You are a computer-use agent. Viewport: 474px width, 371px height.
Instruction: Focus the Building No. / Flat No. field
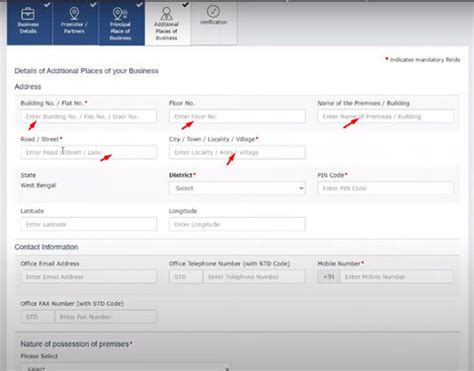coord(89,117)
